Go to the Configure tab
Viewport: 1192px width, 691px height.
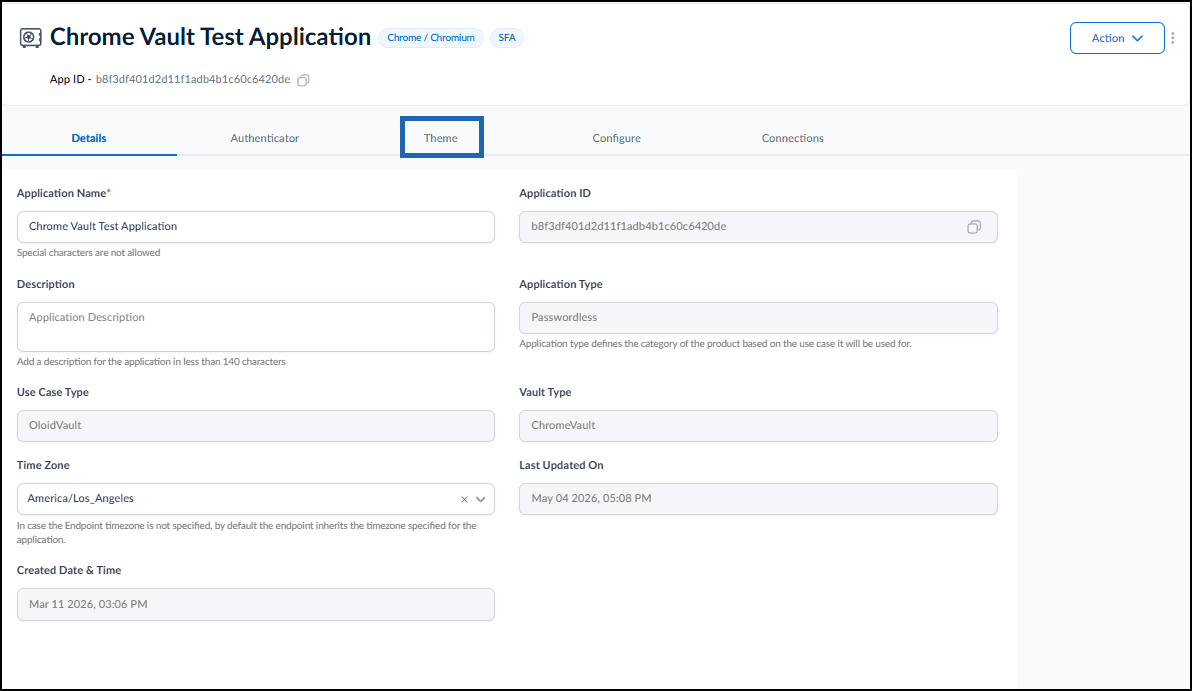(617, 138)
